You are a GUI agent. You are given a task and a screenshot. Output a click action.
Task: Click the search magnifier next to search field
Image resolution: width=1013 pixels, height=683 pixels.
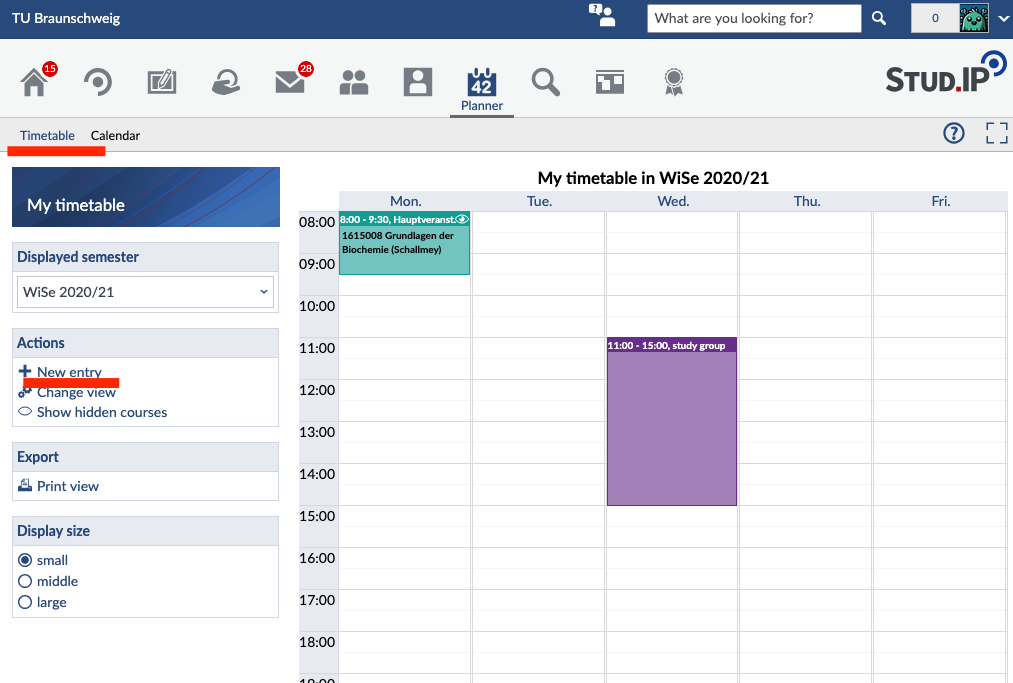point(879,18)
